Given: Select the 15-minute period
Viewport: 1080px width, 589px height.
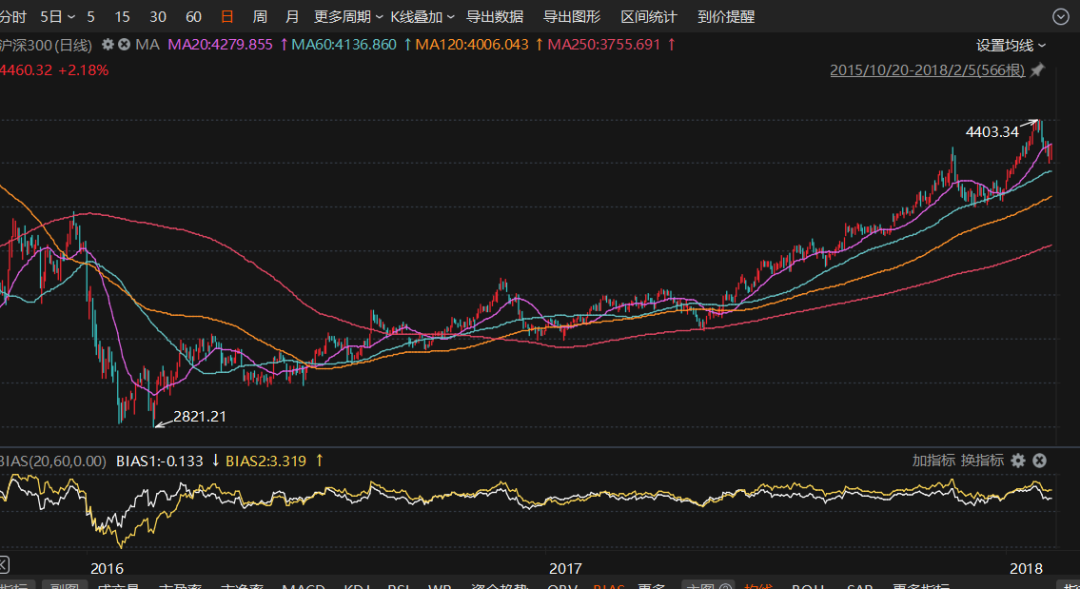Looking at the screenshot, I should click(122, 17).
